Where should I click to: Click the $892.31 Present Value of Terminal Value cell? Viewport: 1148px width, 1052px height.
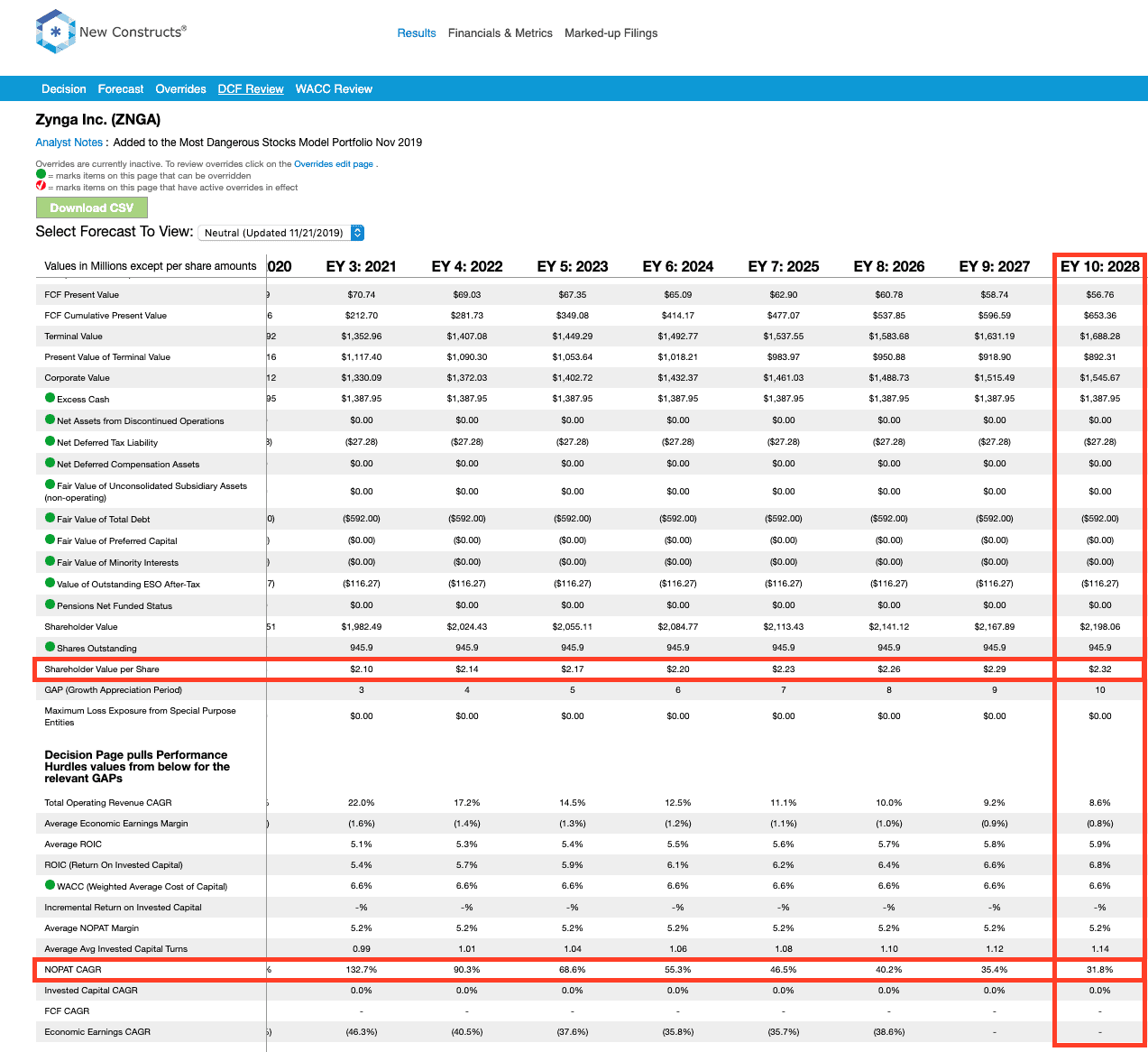[x=1099, y=357]
